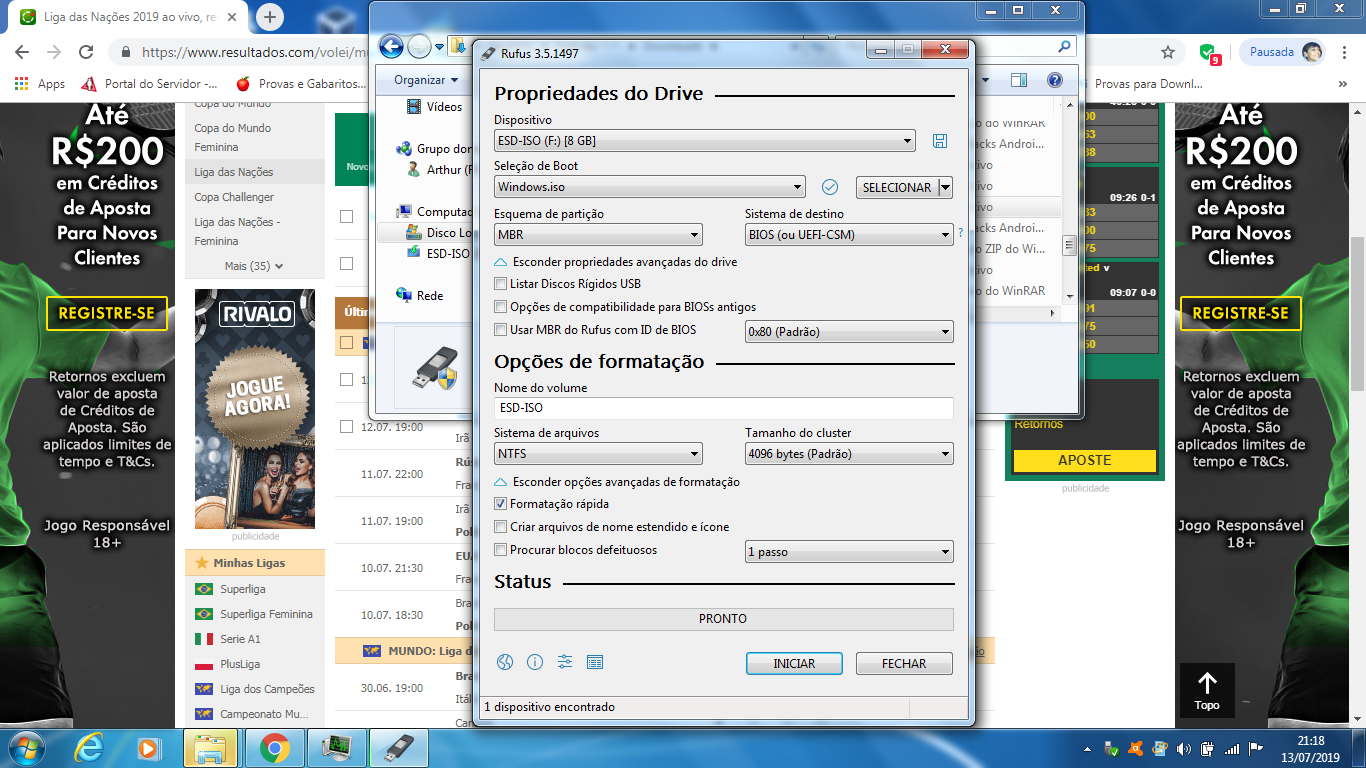Viewport: 1366px width, 768px height.
Task: Click the Chrome reload page icon
Action: point(86,52)
